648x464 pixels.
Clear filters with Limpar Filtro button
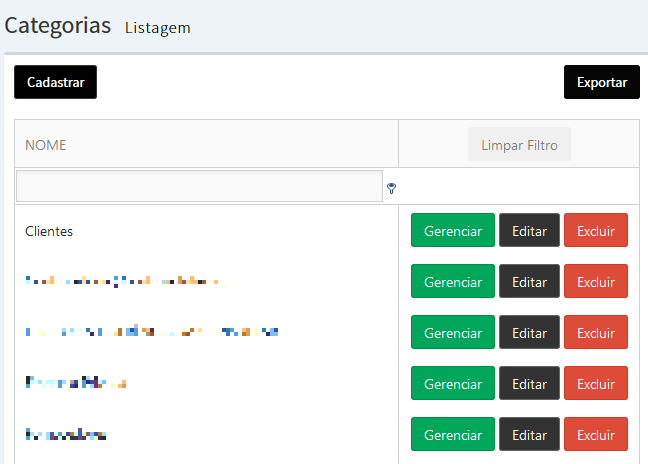click(519, 144)
